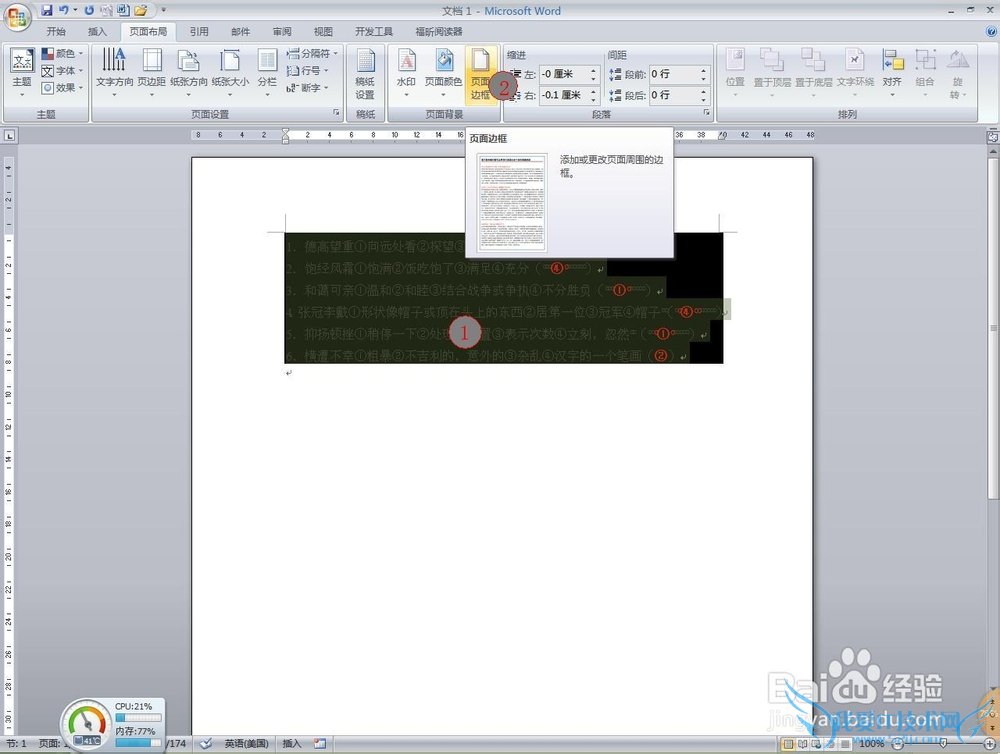Open 段落 paragraph dialog launcher
Viewport: 1000px width, 754px height.
(707, 112)
